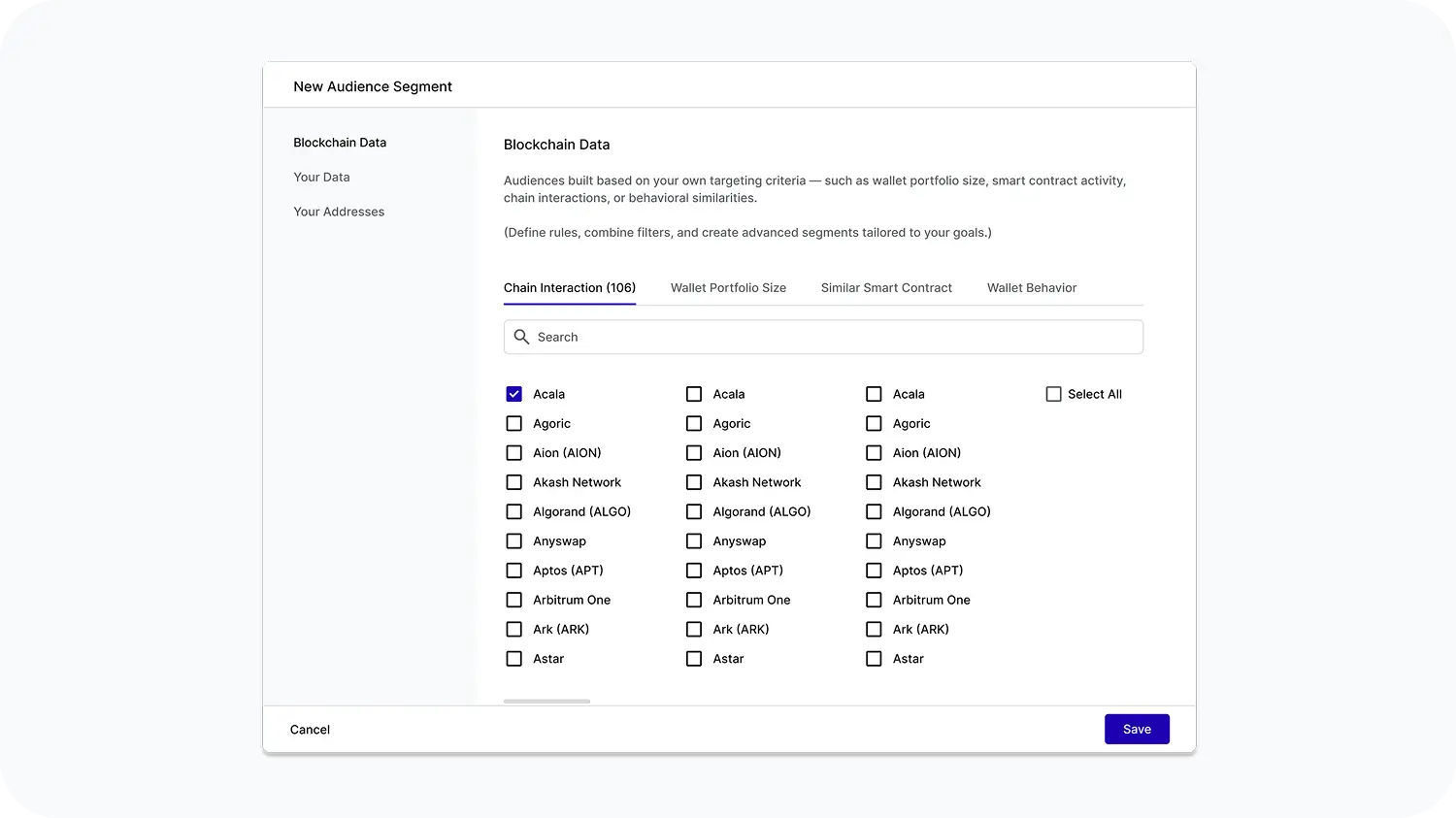
Task: Check Arbitrum One in the leftmost column
Action: pyautogui.click(x=514, y=601)
